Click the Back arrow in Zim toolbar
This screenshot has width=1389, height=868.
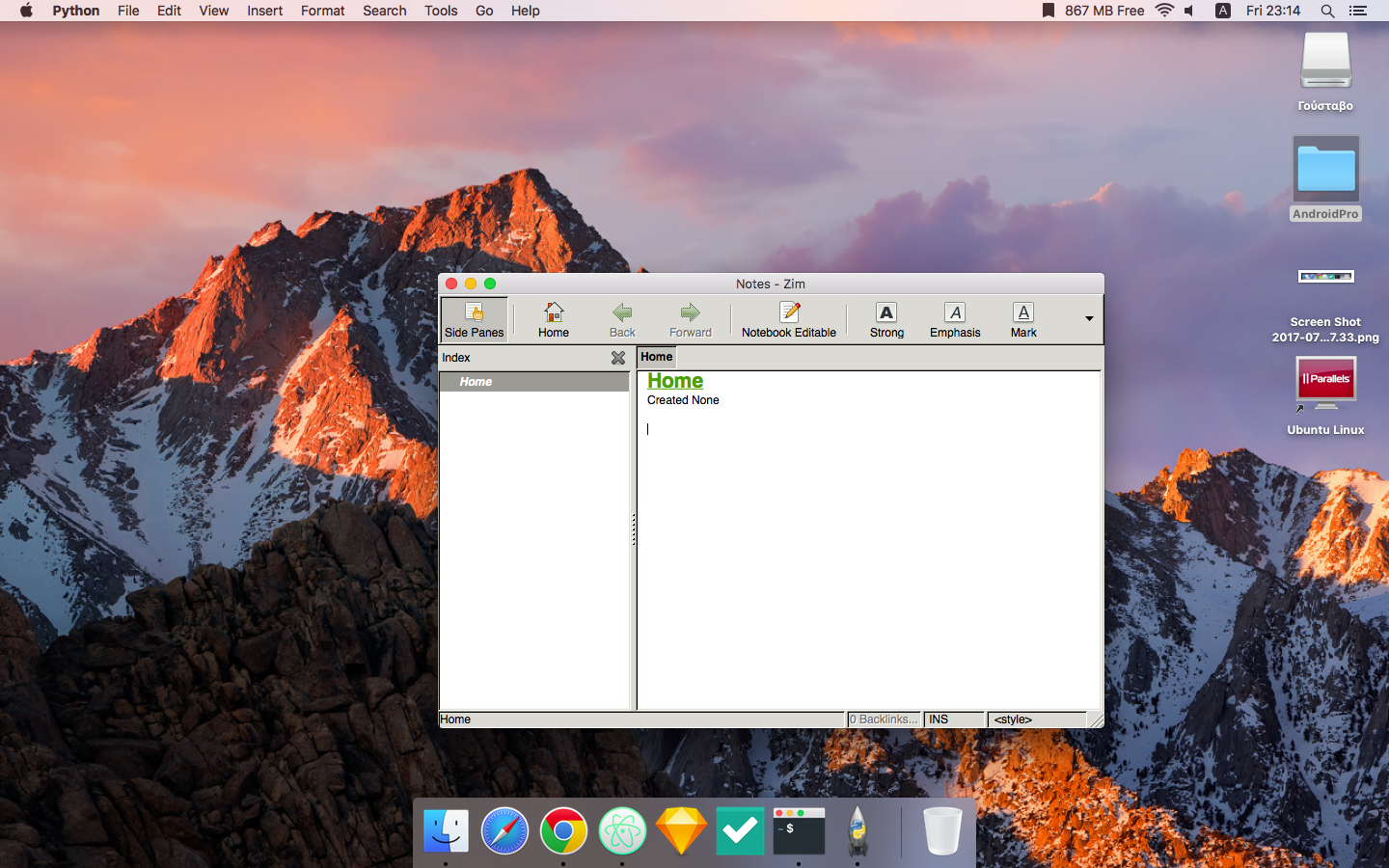pos(622,319)
